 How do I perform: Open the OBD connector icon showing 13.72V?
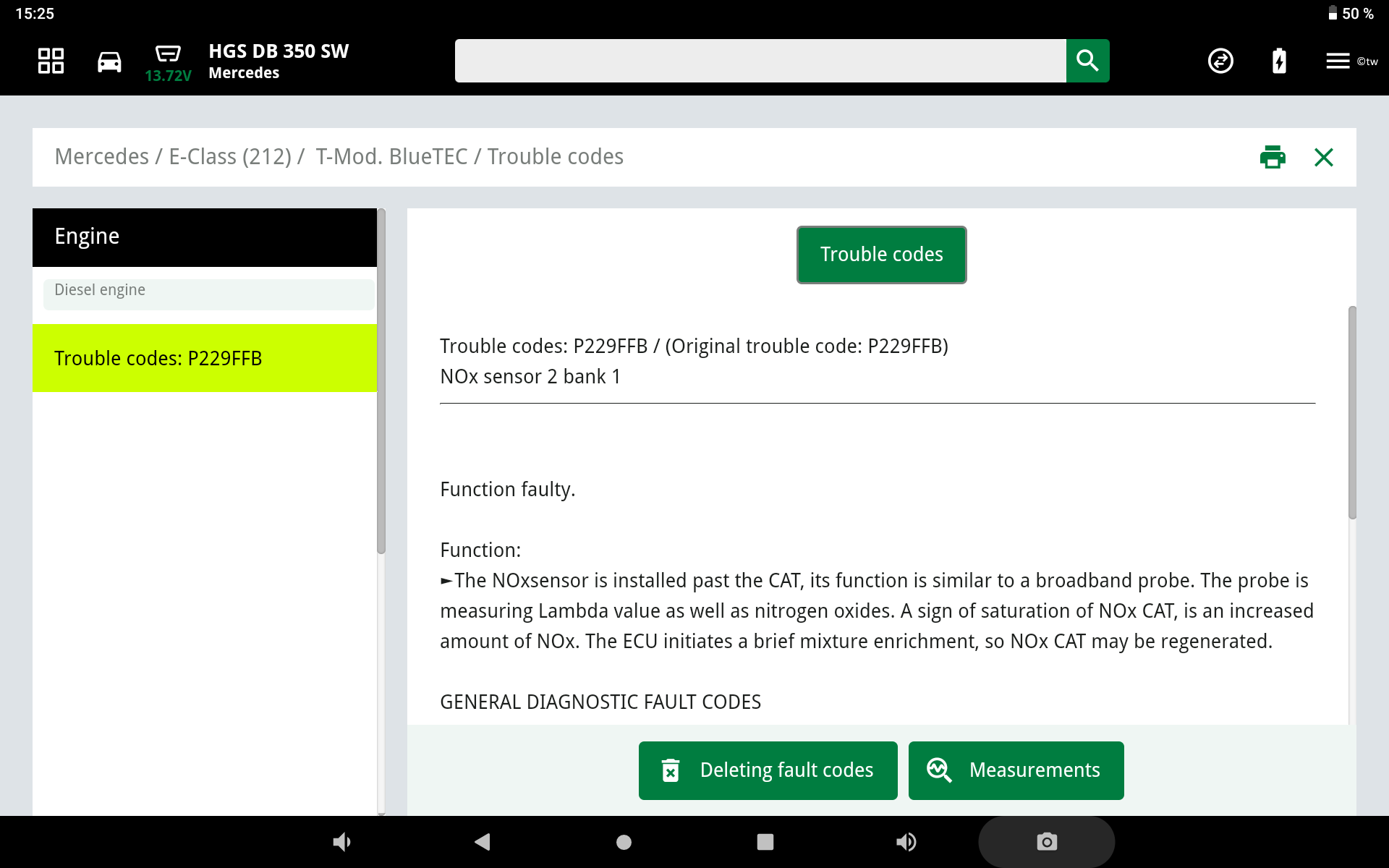point(168,54)
